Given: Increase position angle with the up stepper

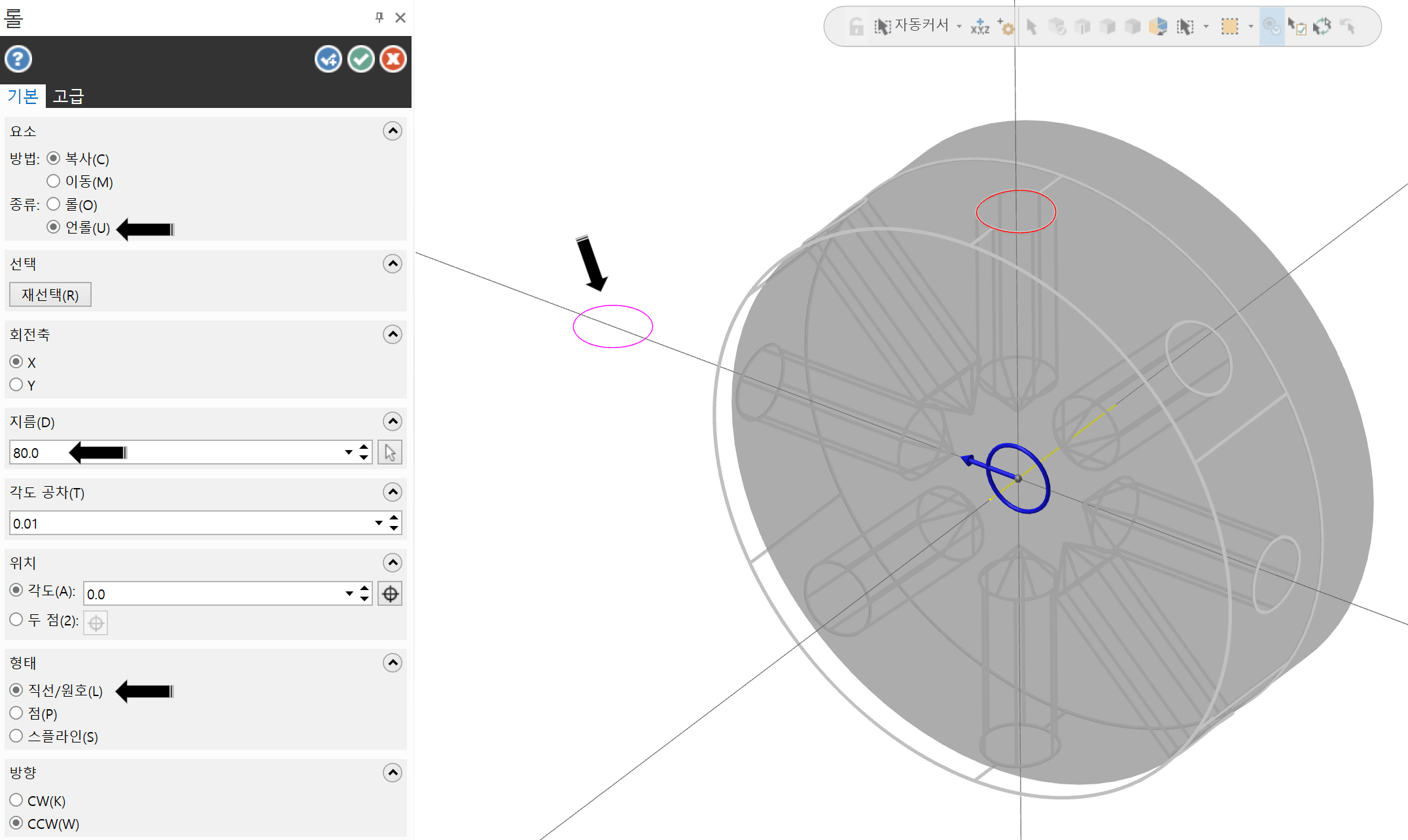Looking at the screenshot, I should [364, 589].
